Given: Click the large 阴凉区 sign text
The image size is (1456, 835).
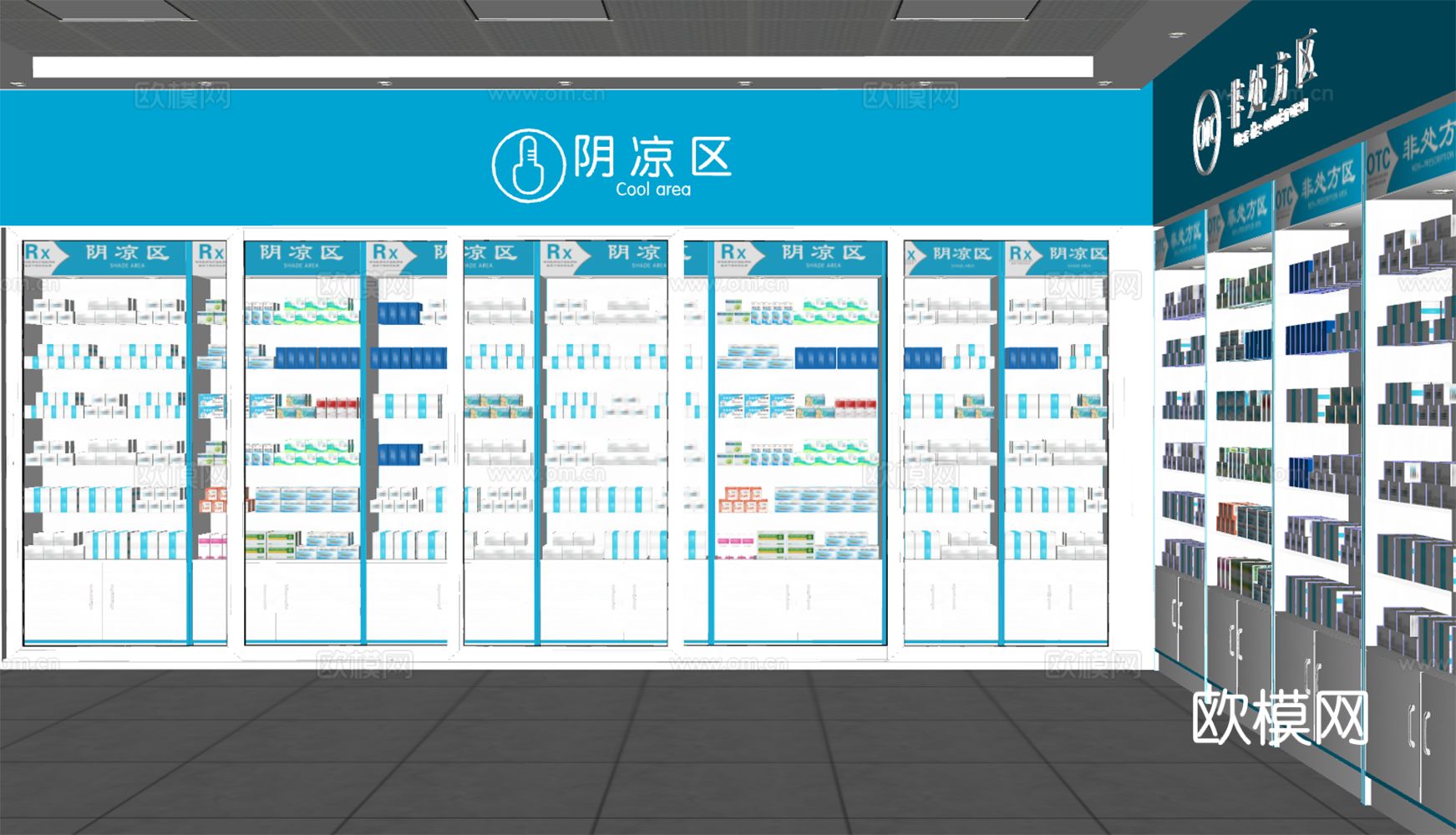Looking at the screenshot, I should pyautogui.click(x=652, y=156).
